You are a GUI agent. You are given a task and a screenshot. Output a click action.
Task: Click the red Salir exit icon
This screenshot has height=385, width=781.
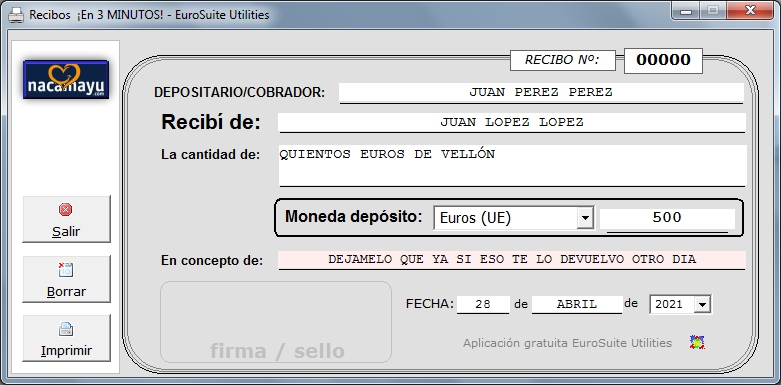(x=65, y=210)
